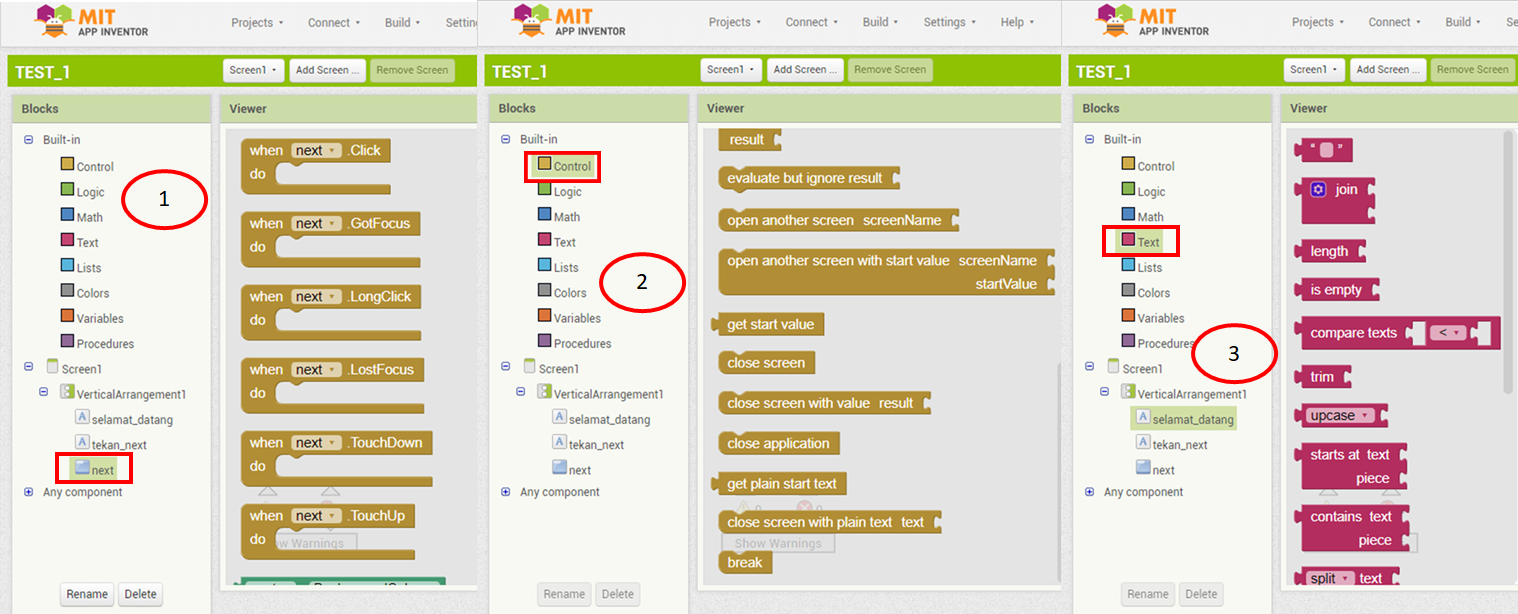Screen dimensions: 1518x614
Task: Click the fully visible Show Warnings button
Action: pos(778,544)
